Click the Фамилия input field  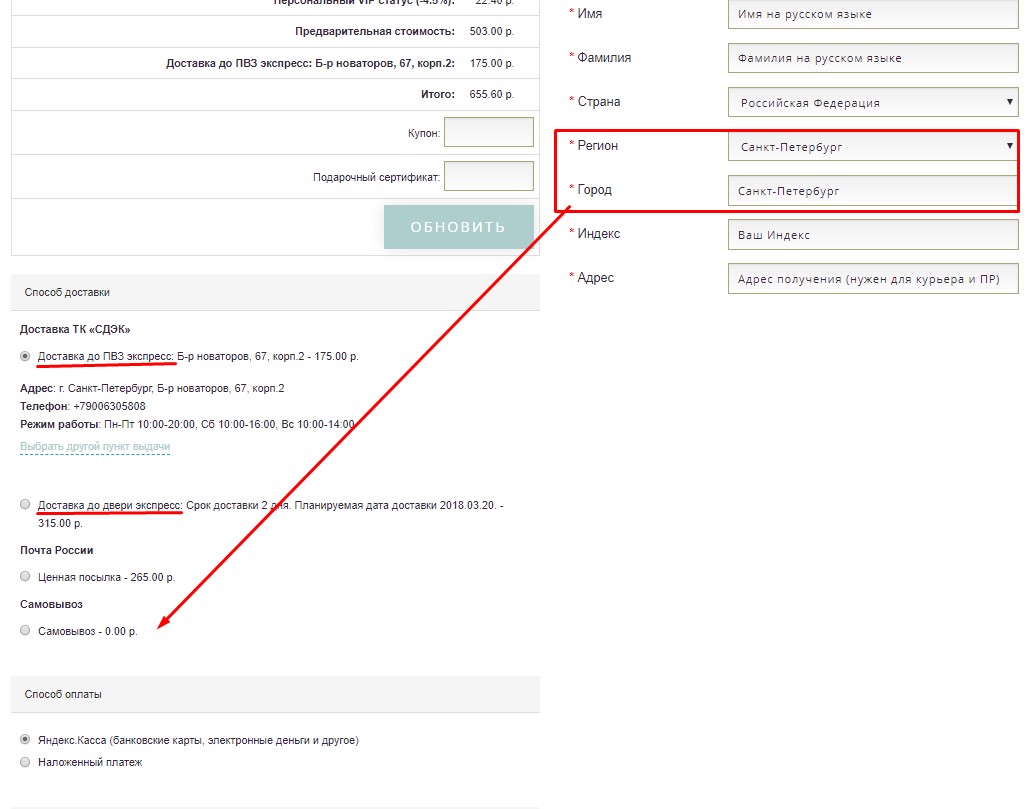[873, 58]
